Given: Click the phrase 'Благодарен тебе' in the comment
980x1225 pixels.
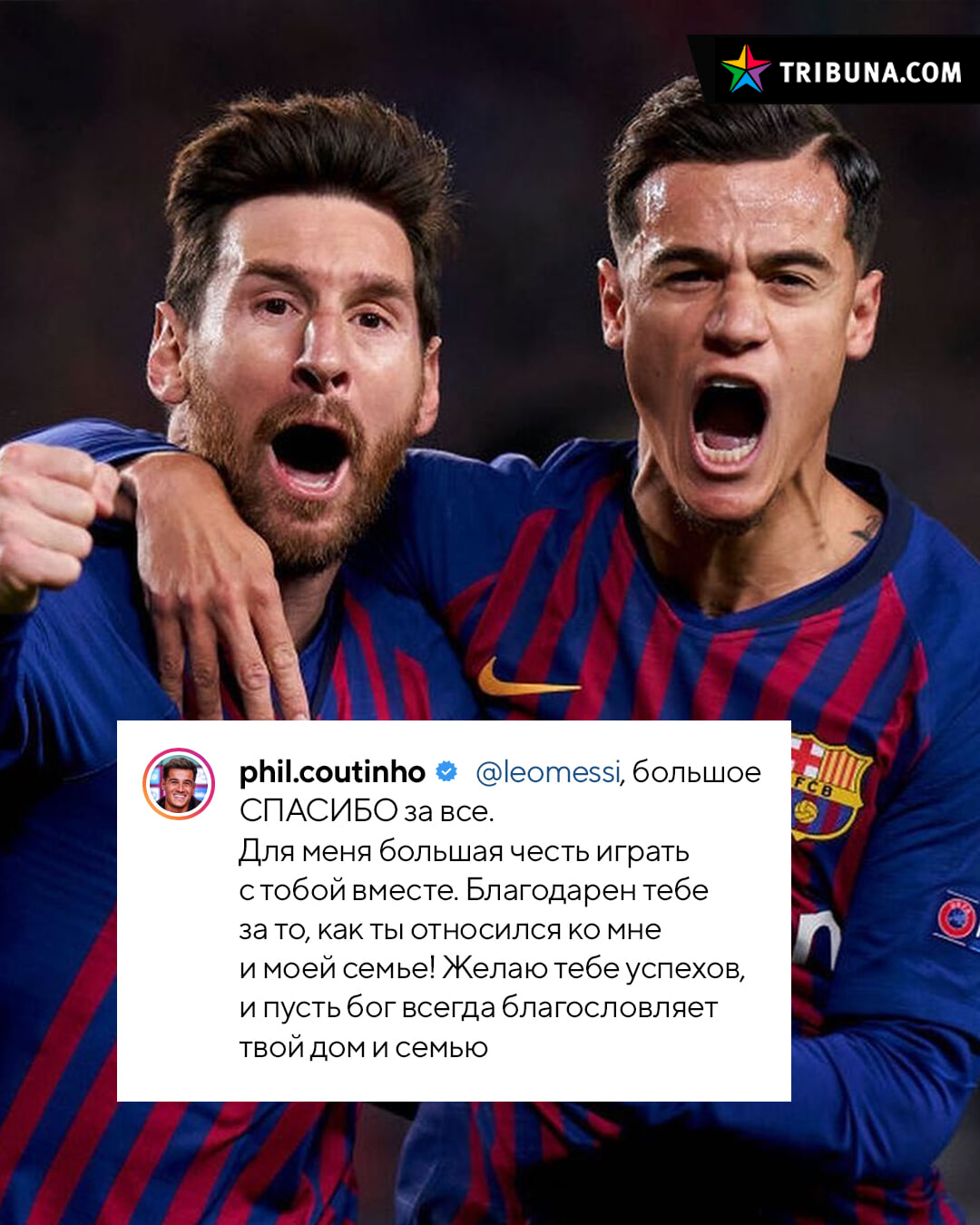Looking at the screenshot, I should (587, 890).
